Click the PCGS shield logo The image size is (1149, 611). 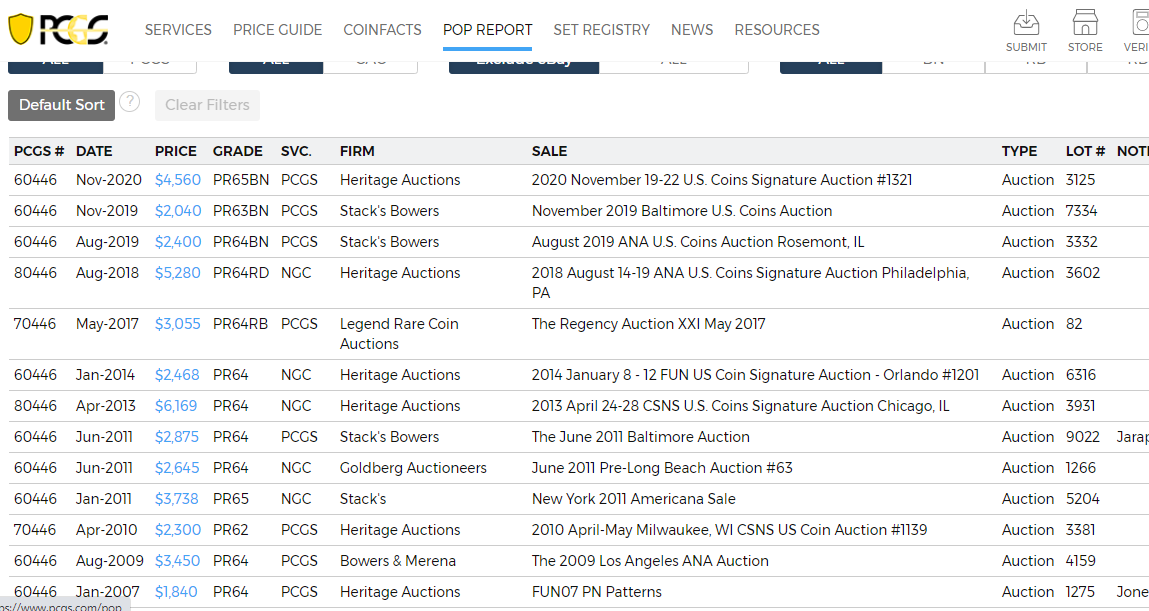(x=58, y=29)
